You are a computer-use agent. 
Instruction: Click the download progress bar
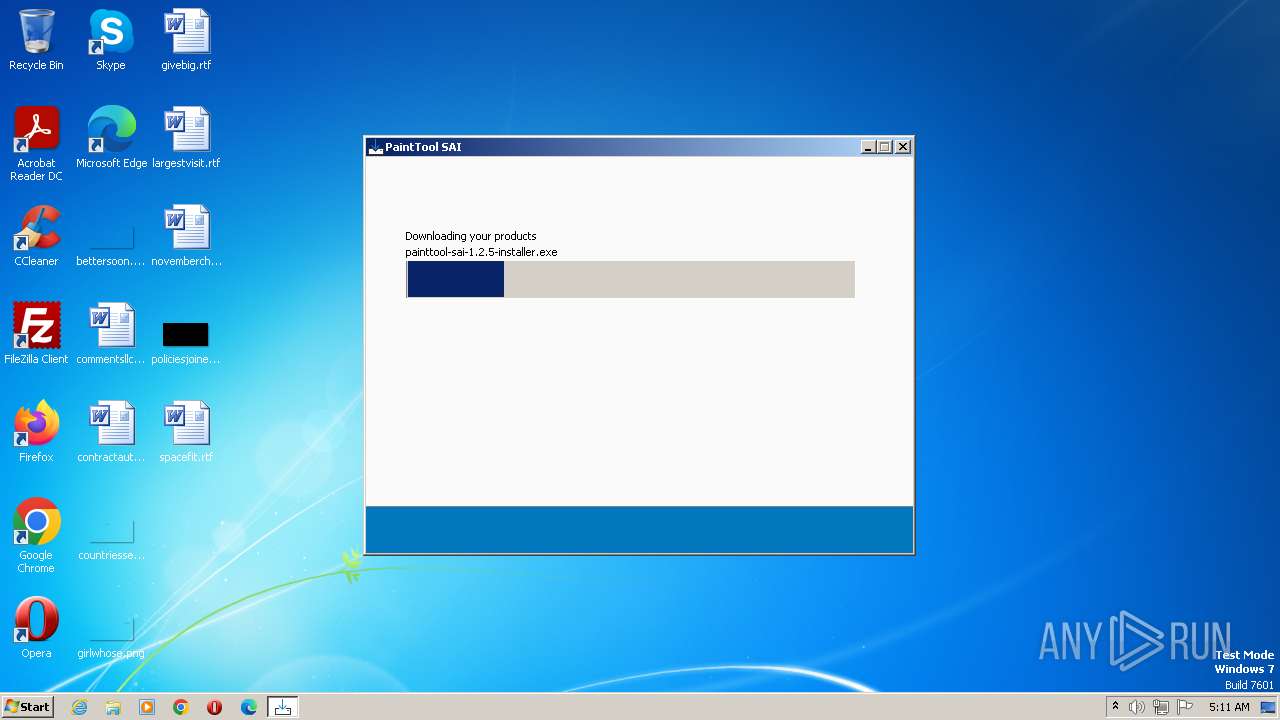pyautogui.click(x=630, y=279)
